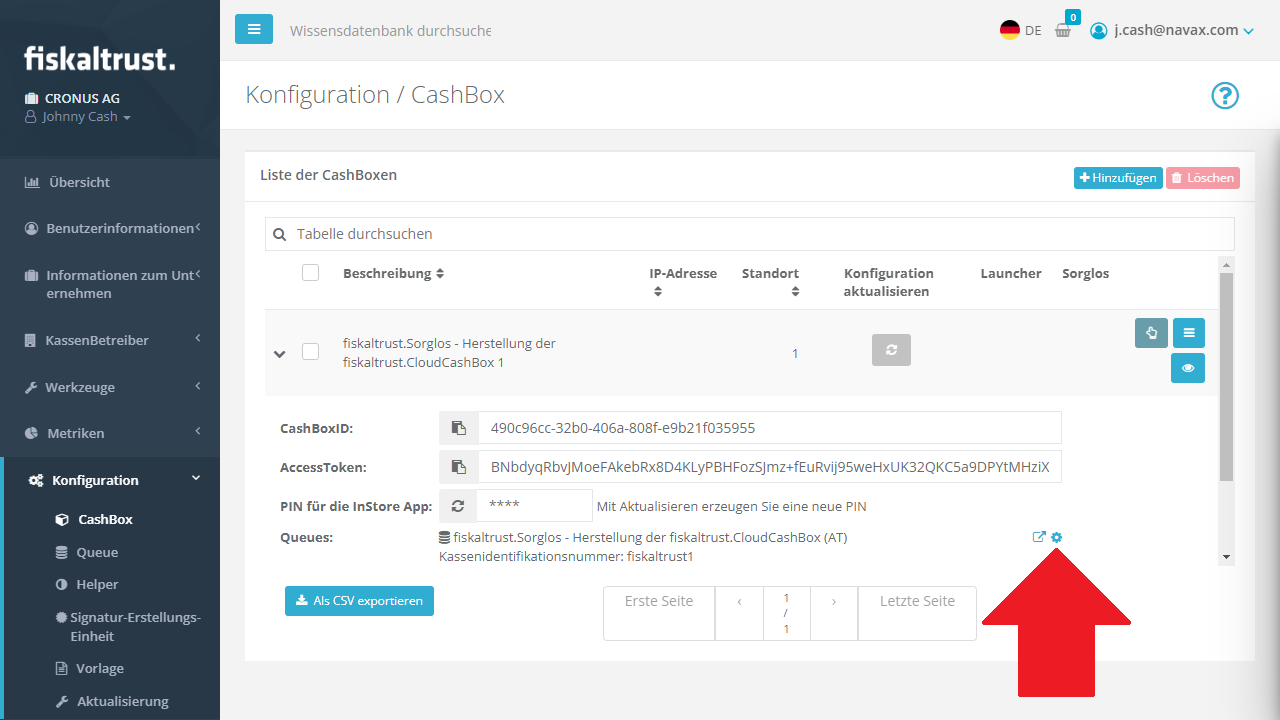The height and width of the screenshot is (720, 1280).
Task: Export the list with Als CSV exportieren
Action: [x=359, y=601]
